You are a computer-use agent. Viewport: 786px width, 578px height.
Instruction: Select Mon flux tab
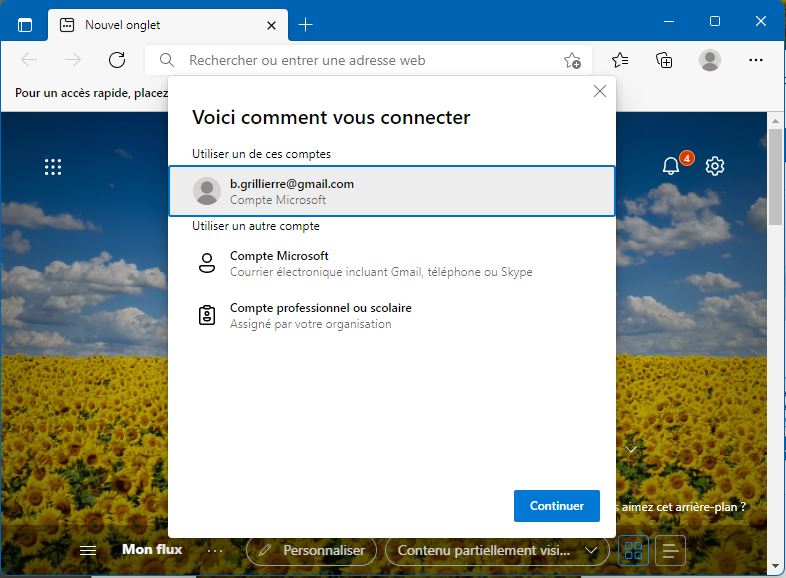coord(152,549)
